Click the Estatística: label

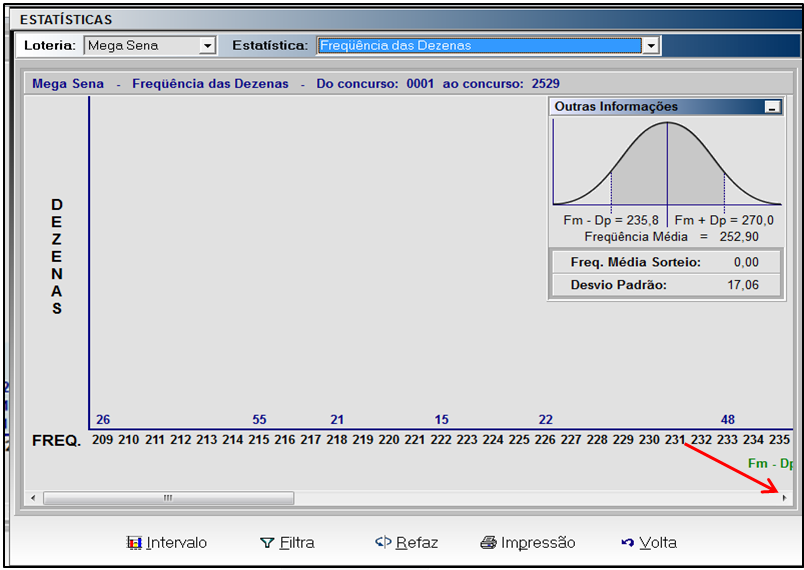click(270, 46)
